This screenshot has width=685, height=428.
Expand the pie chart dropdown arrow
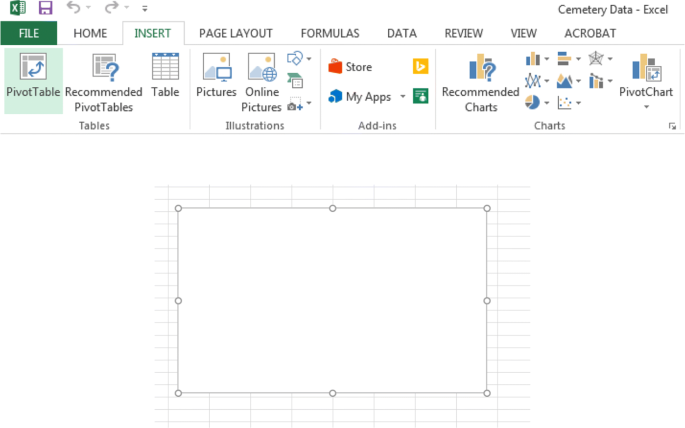(x=547, y=103)
